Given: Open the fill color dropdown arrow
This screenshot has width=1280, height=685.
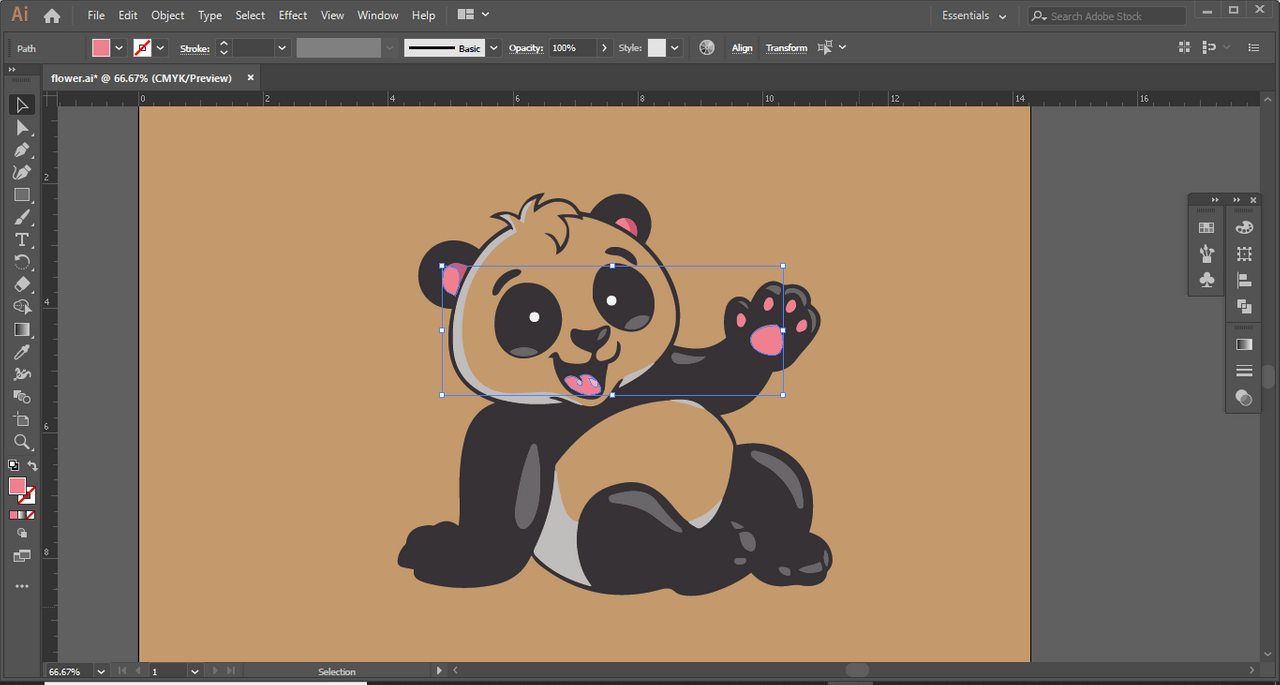Looking at the screenshot, I should 120,48.
